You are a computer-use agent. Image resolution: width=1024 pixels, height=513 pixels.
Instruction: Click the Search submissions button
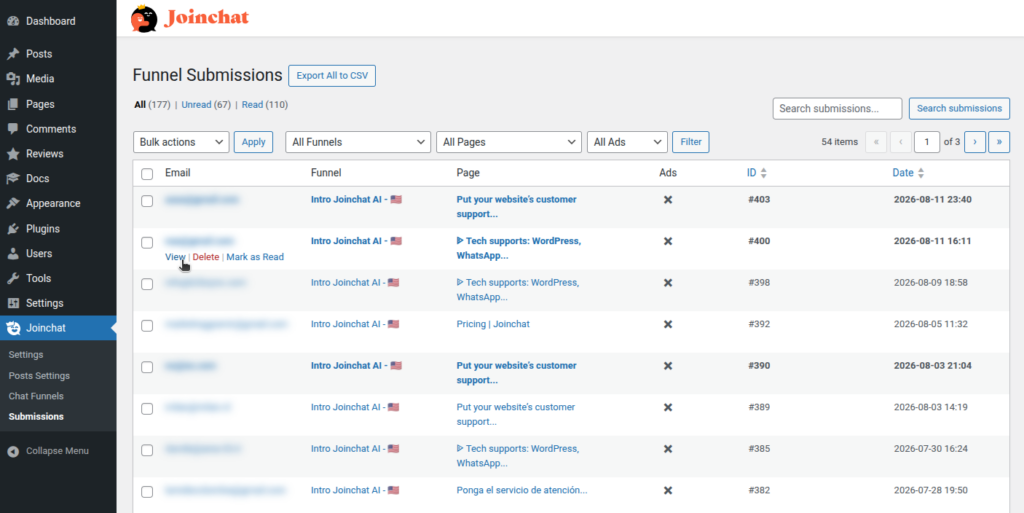[x=959, y=108]
